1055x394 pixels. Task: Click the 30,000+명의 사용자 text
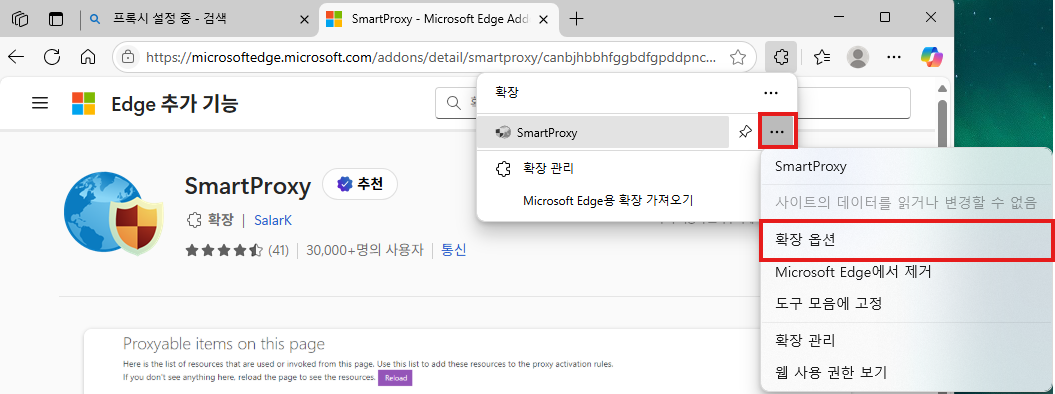click(365, 251)
